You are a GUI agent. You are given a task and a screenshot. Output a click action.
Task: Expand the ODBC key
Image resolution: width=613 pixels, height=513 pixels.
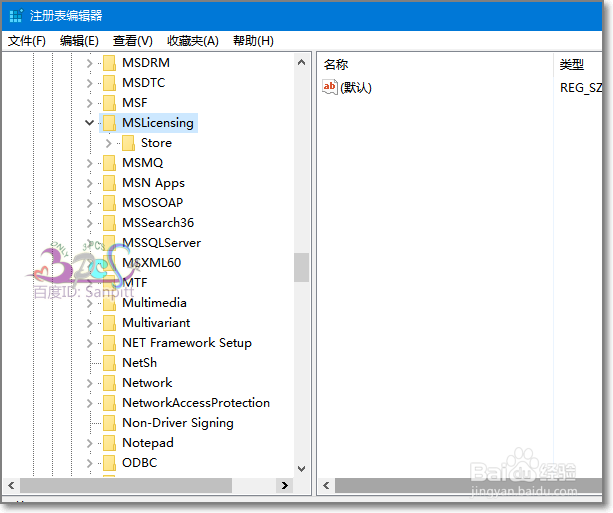coord(90,463)
